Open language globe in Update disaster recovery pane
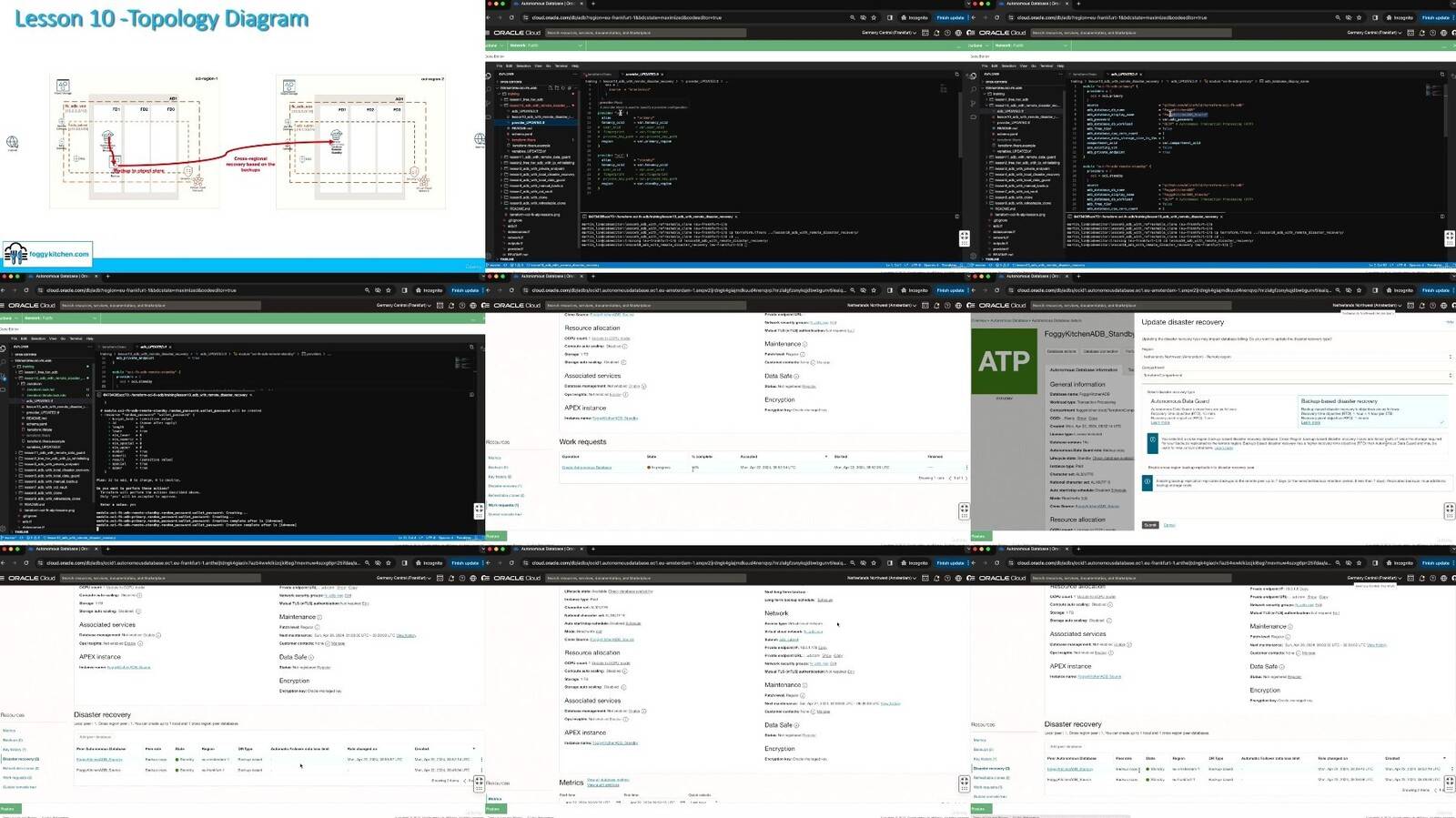Image resolution: width=1456 pixels, height=818 pixels. (x=1443, y=306)
